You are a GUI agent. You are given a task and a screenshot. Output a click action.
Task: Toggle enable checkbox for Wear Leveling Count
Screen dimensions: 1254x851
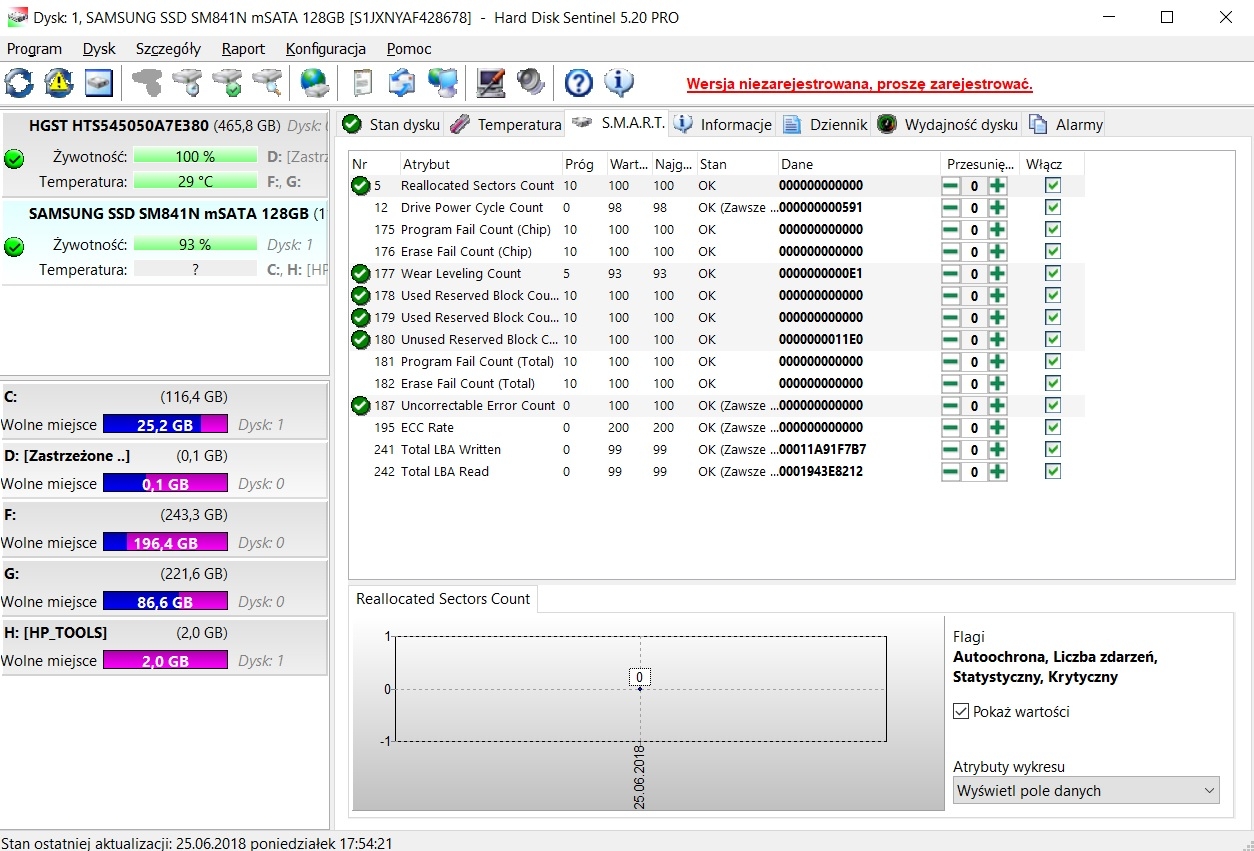point(1052,273)
